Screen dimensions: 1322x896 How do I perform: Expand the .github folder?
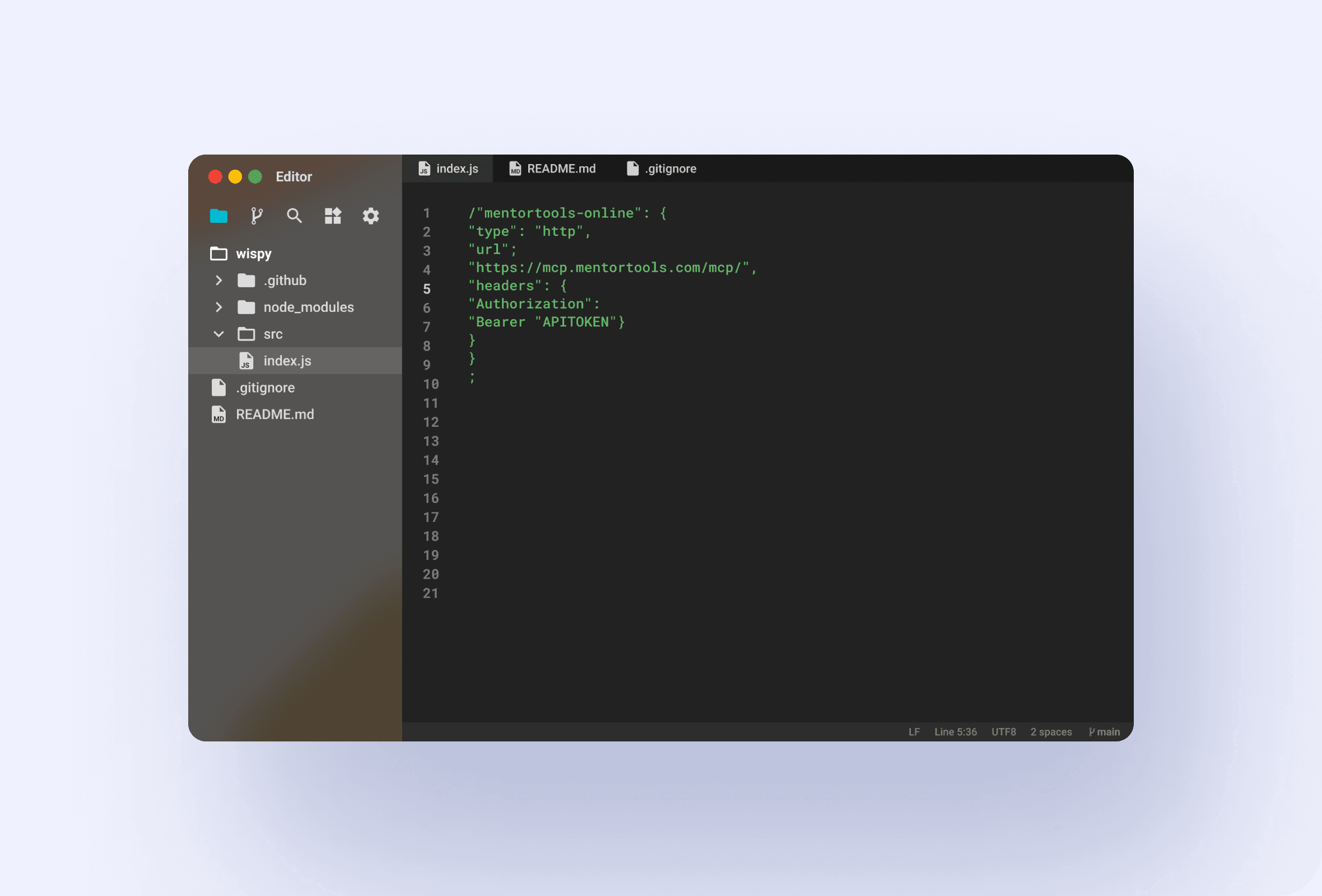pyautogui.click(x=219, y=281)
